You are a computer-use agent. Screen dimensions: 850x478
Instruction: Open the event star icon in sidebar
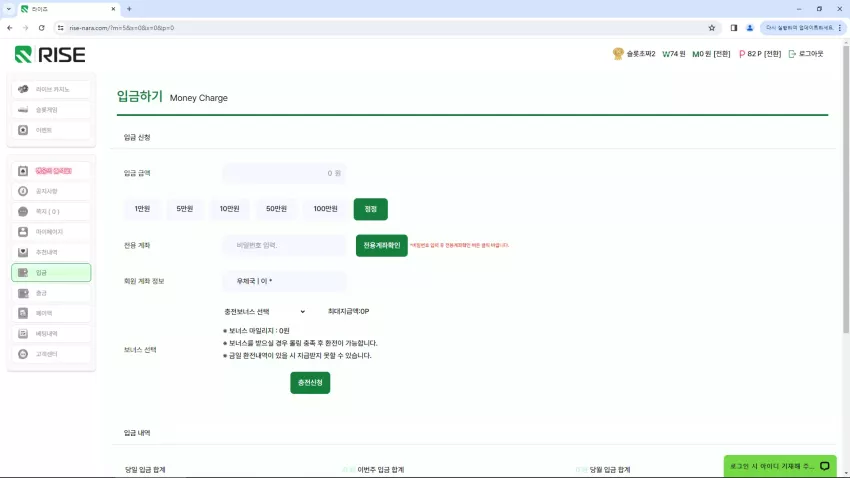coord(23,130)
